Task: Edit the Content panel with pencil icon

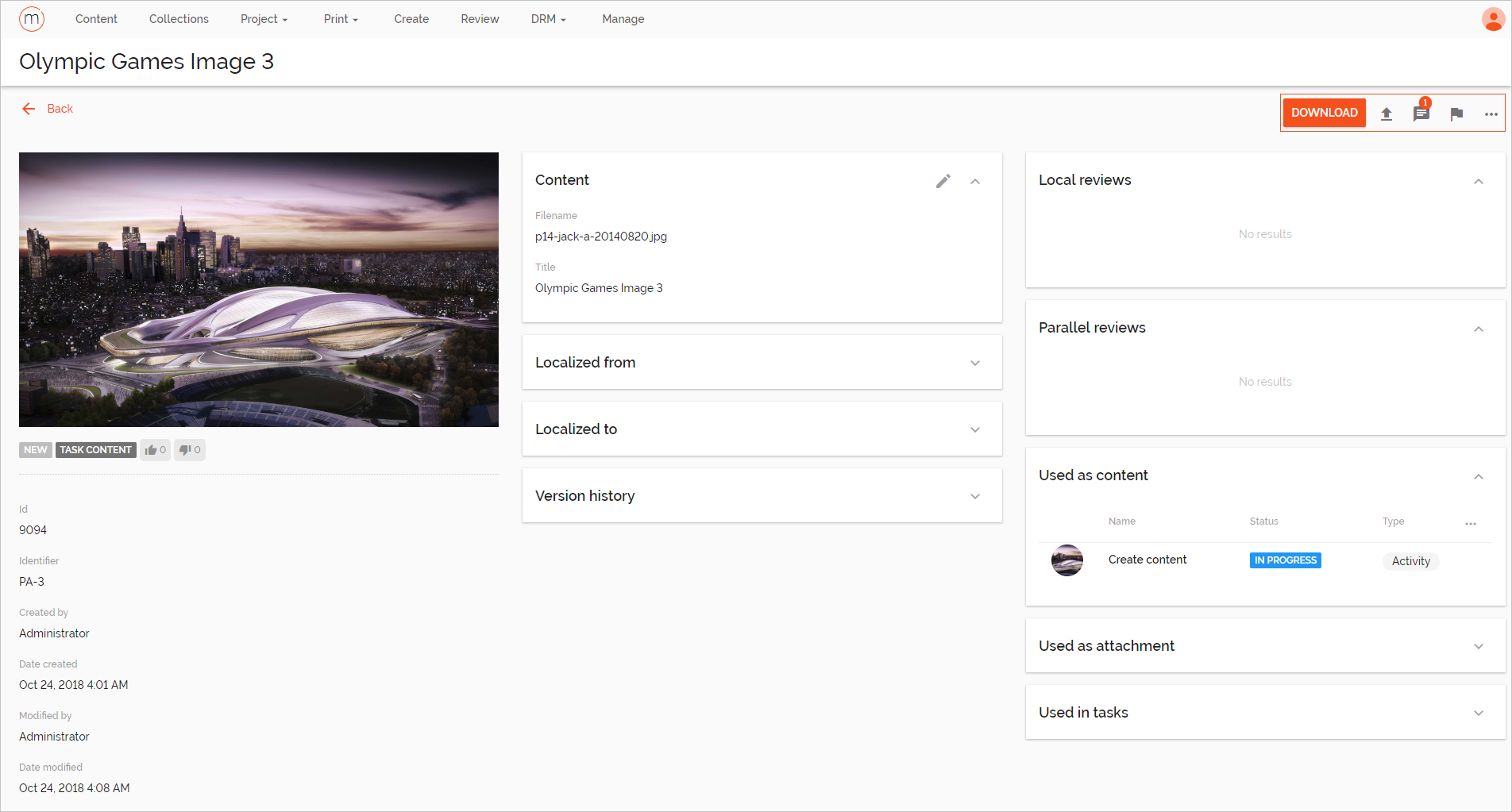Action: coord(943,181)
